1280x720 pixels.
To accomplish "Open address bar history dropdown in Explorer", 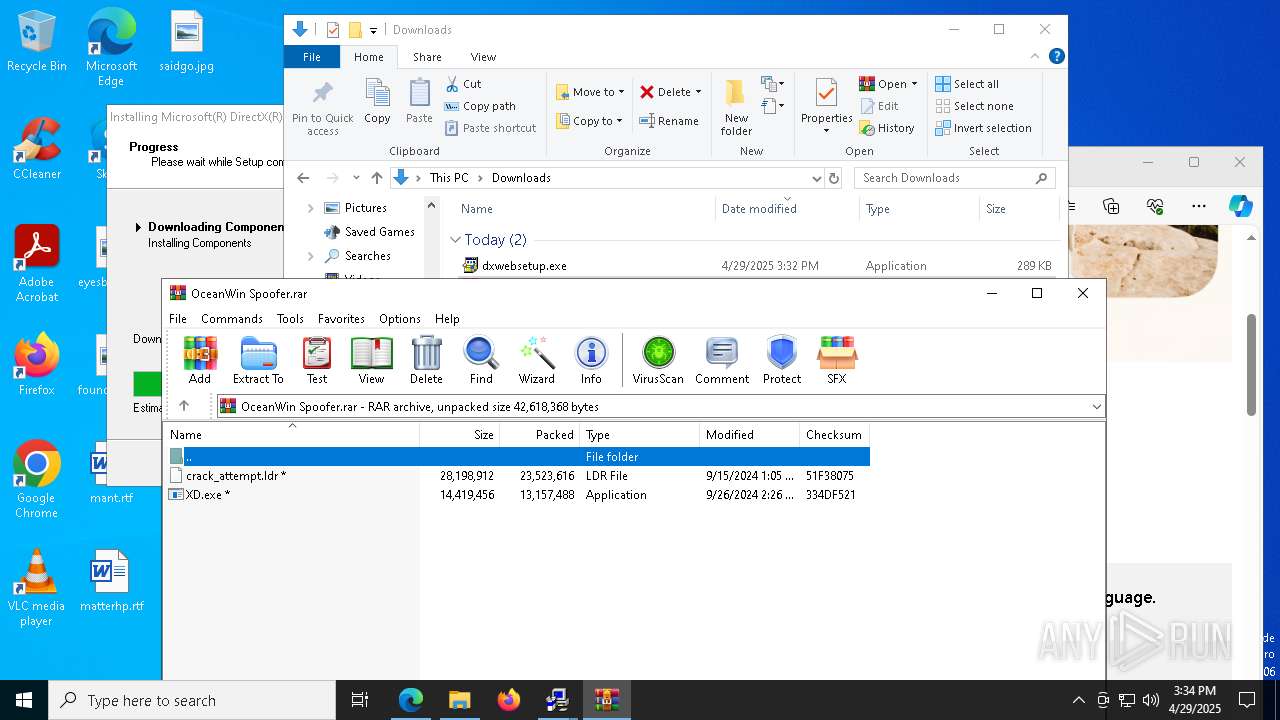I will click(816, 178).
